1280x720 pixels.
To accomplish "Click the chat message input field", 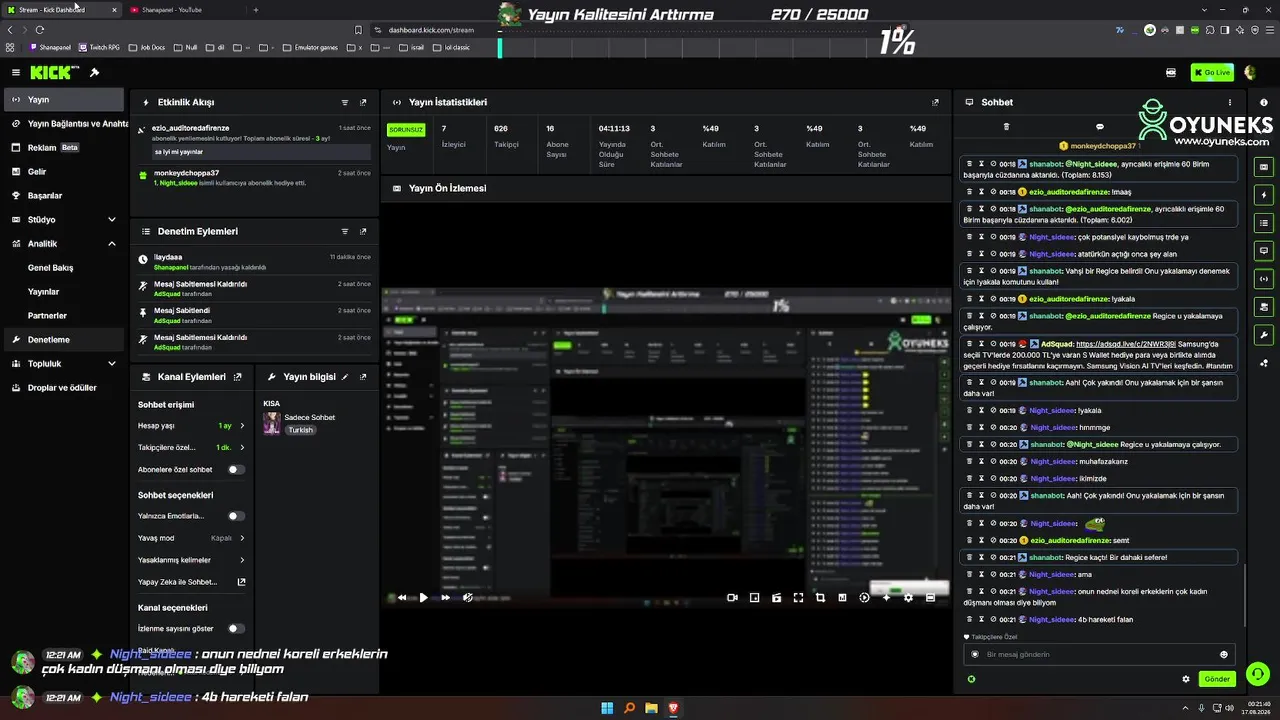I will coord(1099,655).
